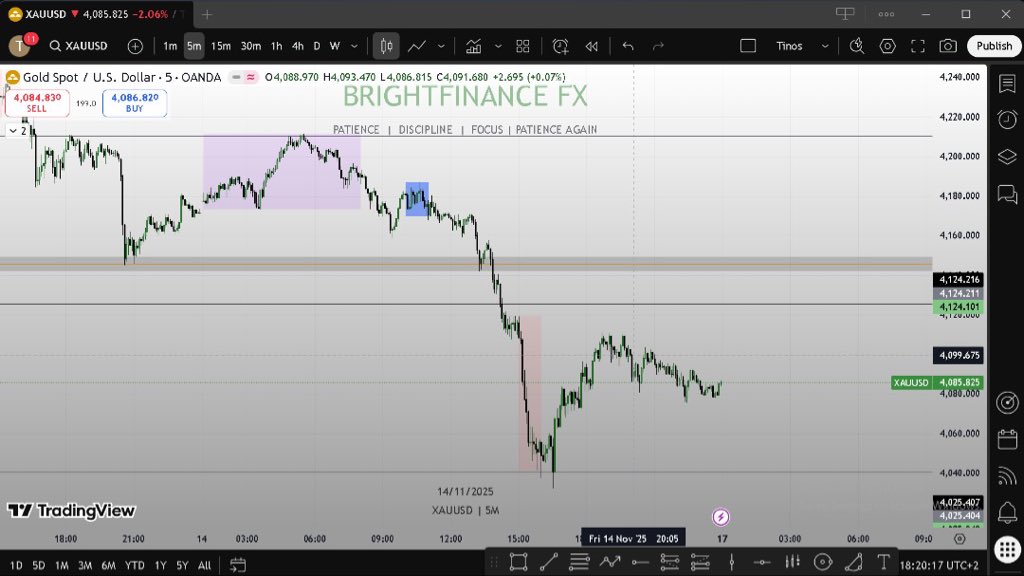Set date range to All
Screen dimensions: 1024x576
(x=204, y=566)
